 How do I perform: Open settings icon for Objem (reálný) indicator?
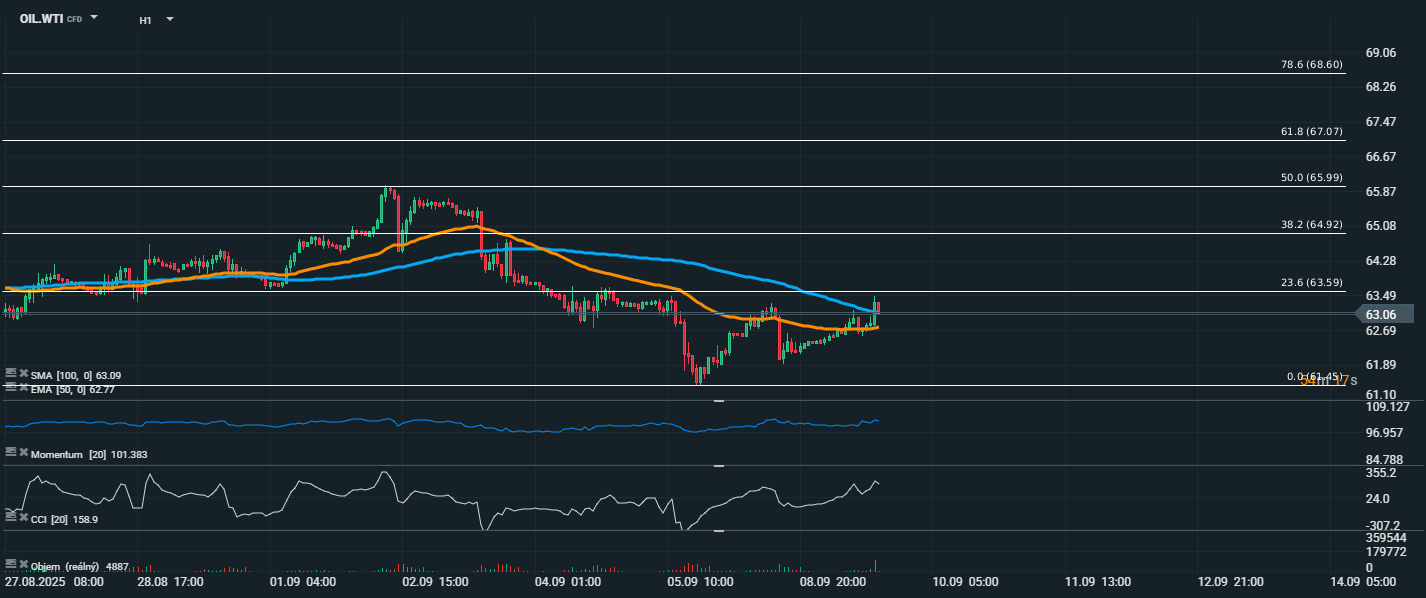11,564
